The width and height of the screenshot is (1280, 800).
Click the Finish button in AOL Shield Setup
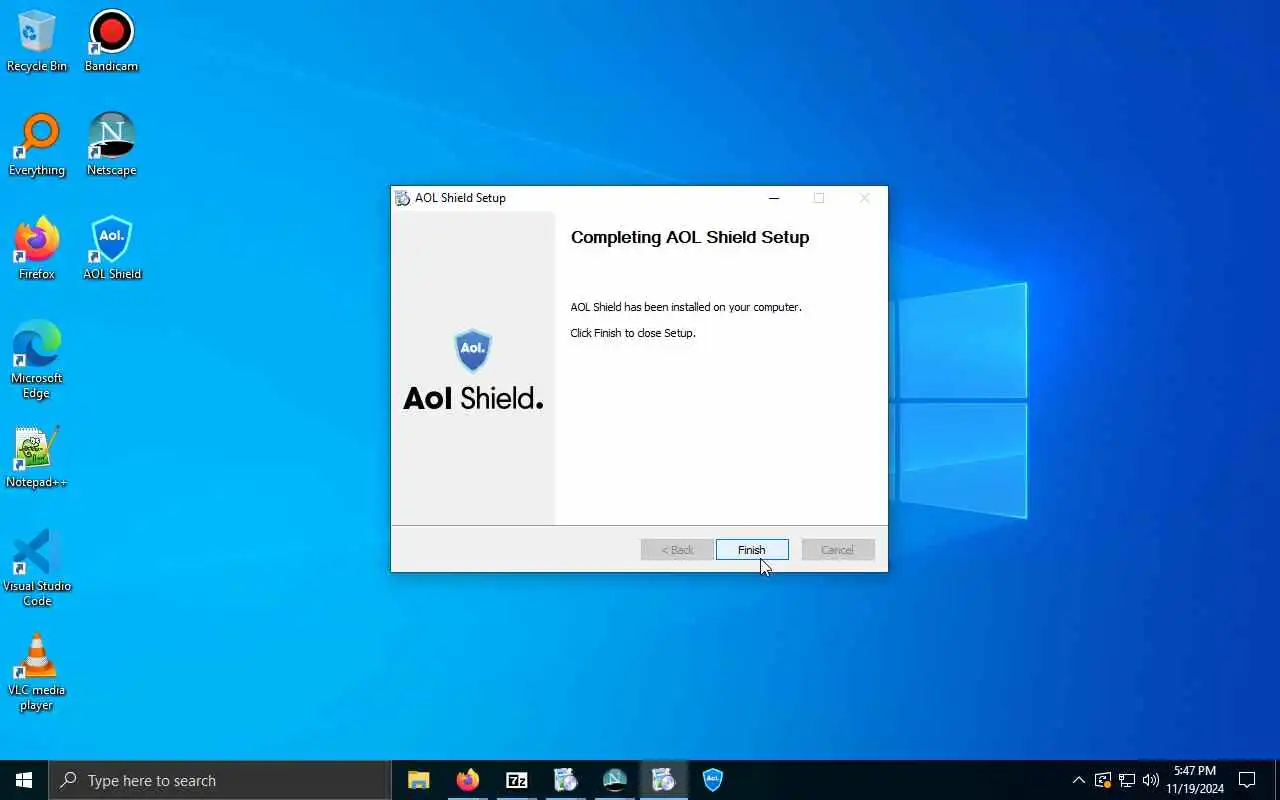[752, 550]
